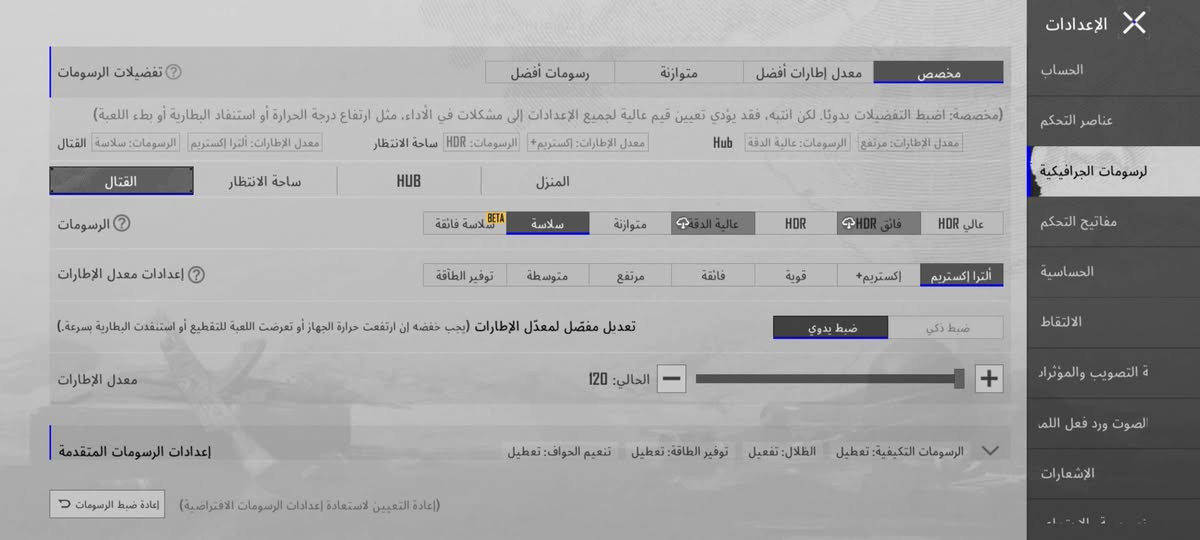
Task: Set frame rate to فائقة
Action: 713,275
